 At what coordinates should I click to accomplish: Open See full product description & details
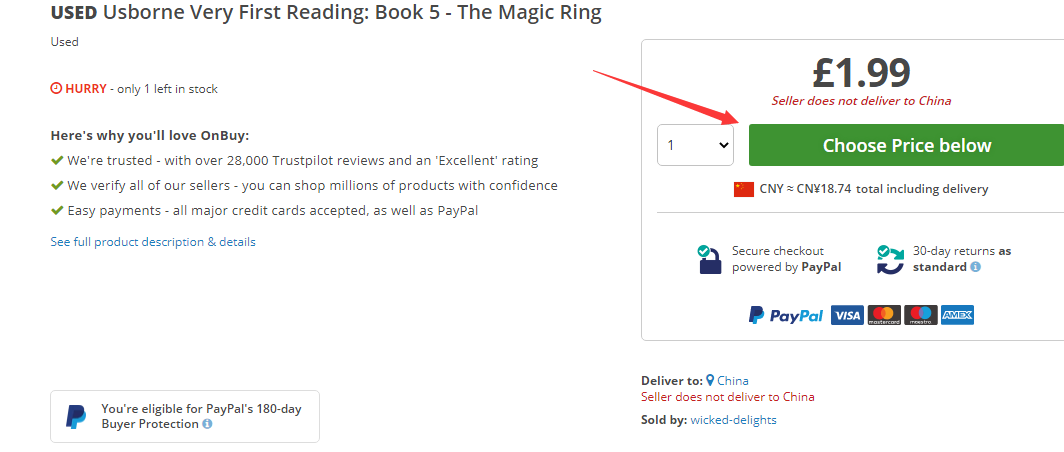(x=153, y=242)
